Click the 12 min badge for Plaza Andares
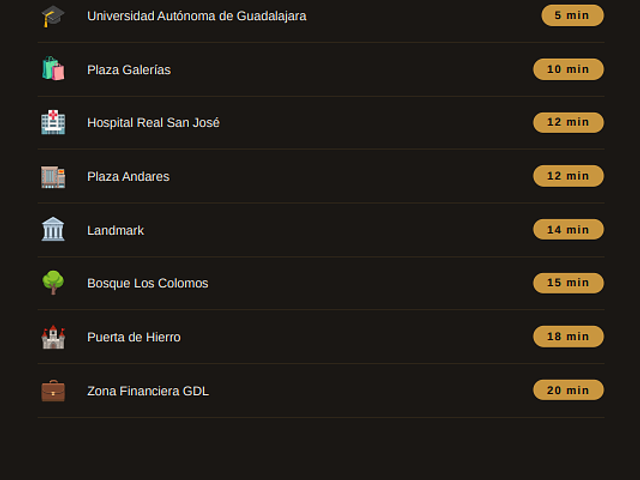This screenshot has height=480, width=640. tap(568, 176)
